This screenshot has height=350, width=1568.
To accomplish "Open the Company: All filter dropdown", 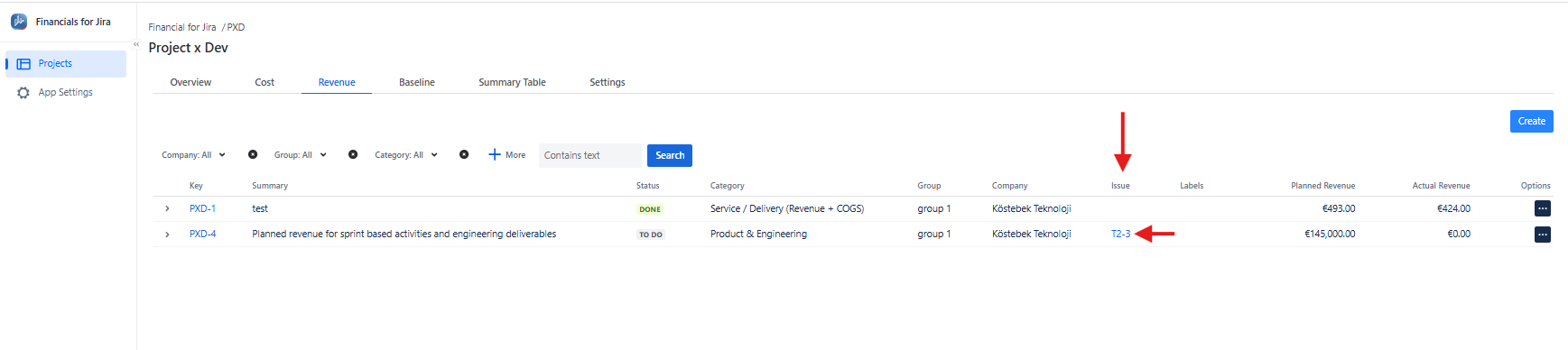I will (x=193, y=155).
